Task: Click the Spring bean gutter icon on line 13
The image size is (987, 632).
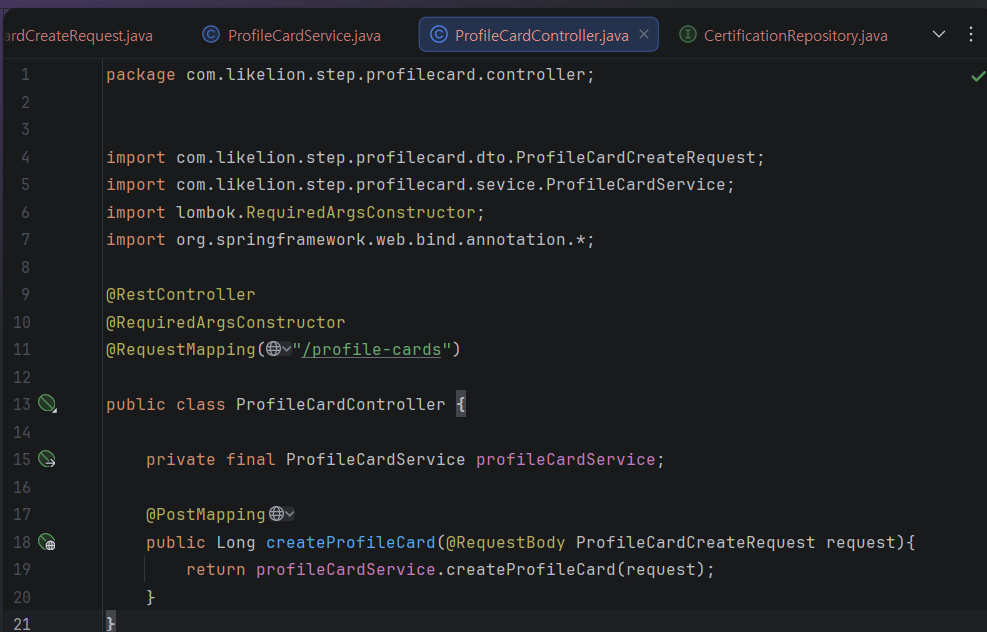Action: [x=47, y=403]
